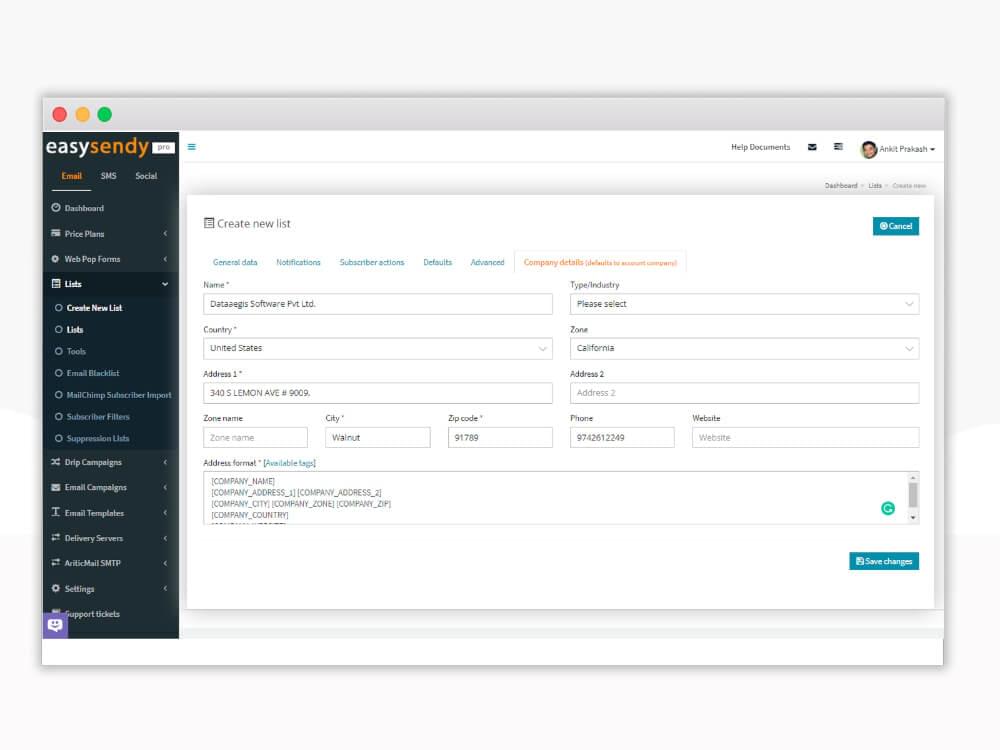Click the Delivery Servers arrows icon

[x=55, y=538]
